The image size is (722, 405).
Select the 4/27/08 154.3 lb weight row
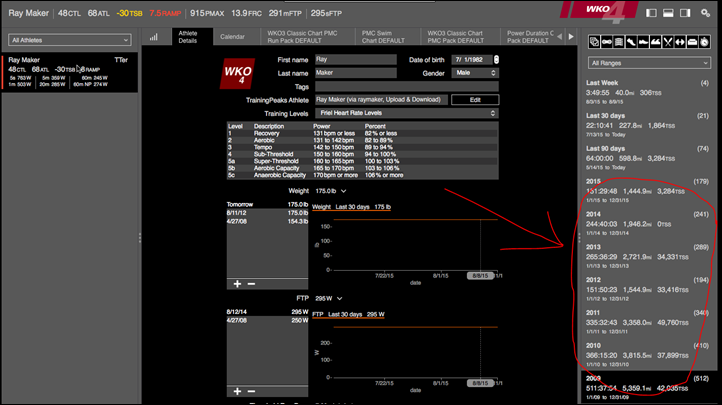(267, 221)
